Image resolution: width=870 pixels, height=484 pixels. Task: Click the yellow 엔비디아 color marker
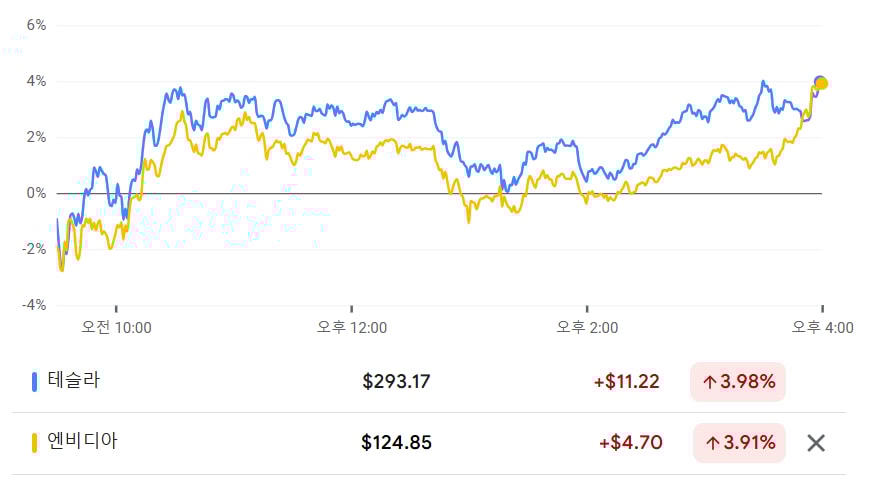[x=34, y=443]
